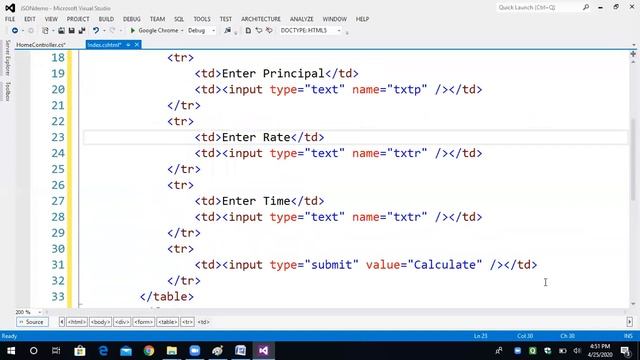Select the <tr> breadcrumb tag

[x=187, y=322]
